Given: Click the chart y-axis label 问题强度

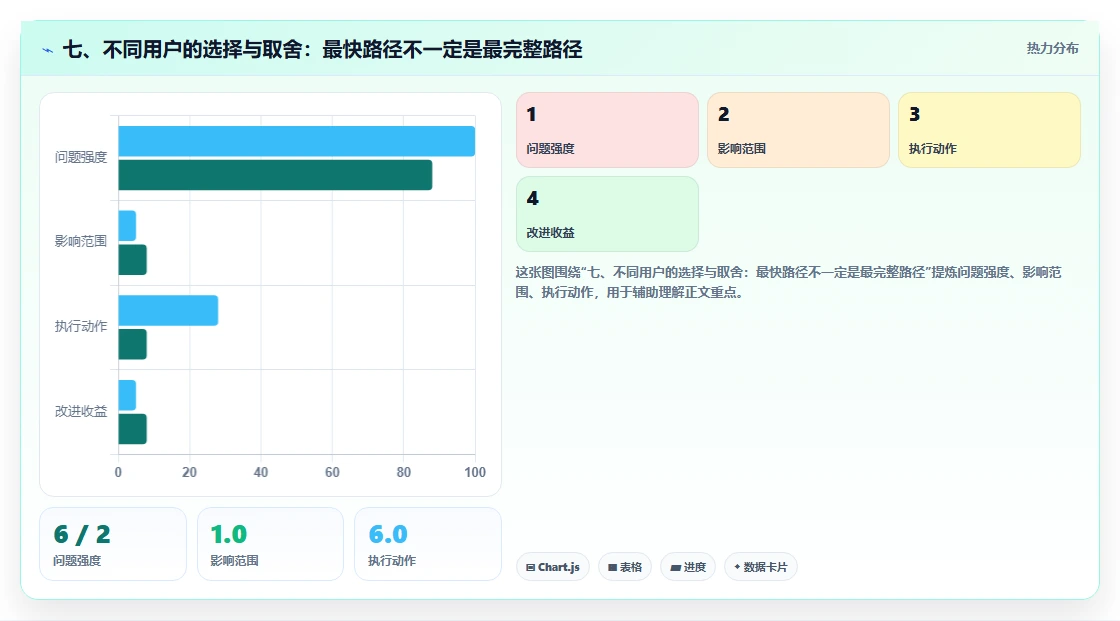Looking at the screenshot, I should click(81, 157).
